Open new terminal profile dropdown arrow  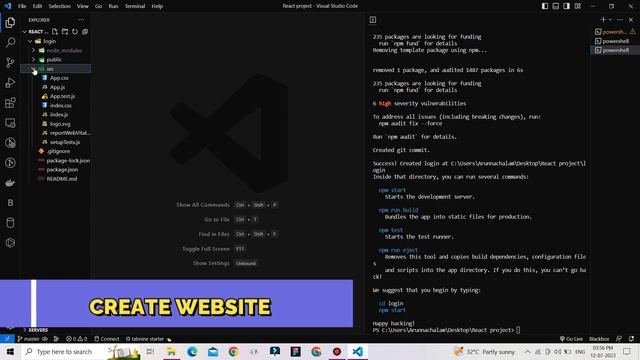[x=610, y=20]
